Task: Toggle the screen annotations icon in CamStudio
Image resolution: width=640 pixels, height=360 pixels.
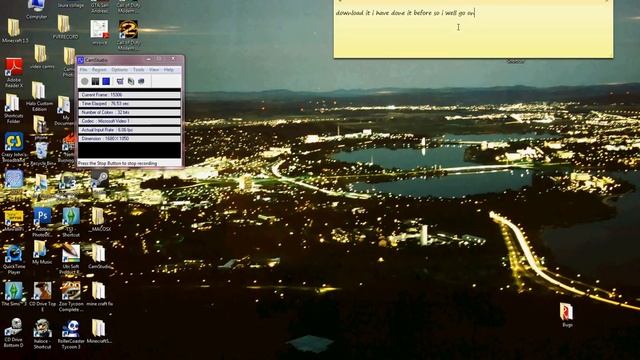Action: (x=120, y=81)
